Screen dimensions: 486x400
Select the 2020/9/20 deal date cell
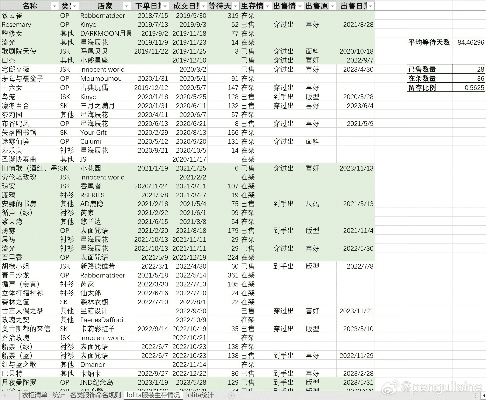(x=189, y=141)
